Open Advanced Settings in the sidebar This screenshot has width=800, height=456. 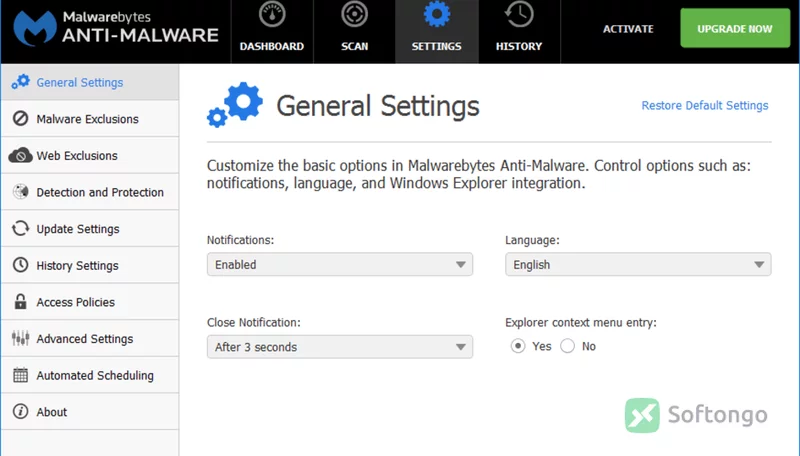(x=90, y=339)
